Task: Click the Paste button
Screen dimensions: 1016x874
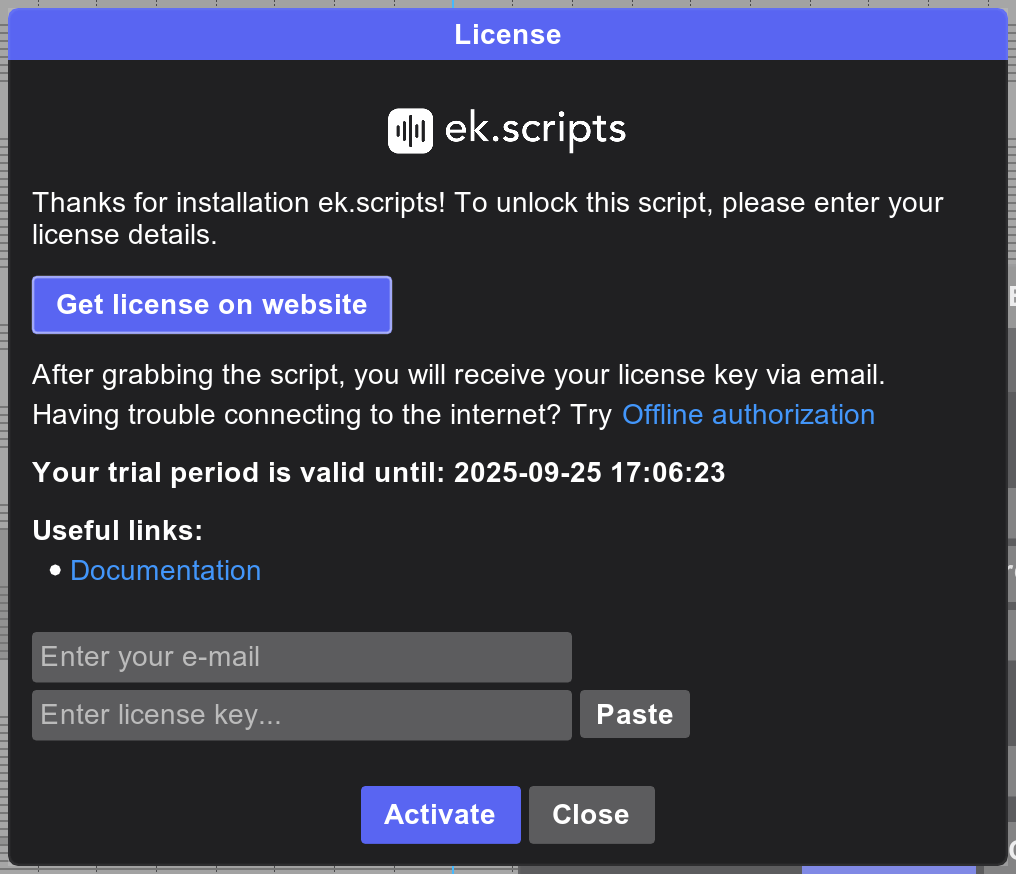Action: (x=635, y=714)
